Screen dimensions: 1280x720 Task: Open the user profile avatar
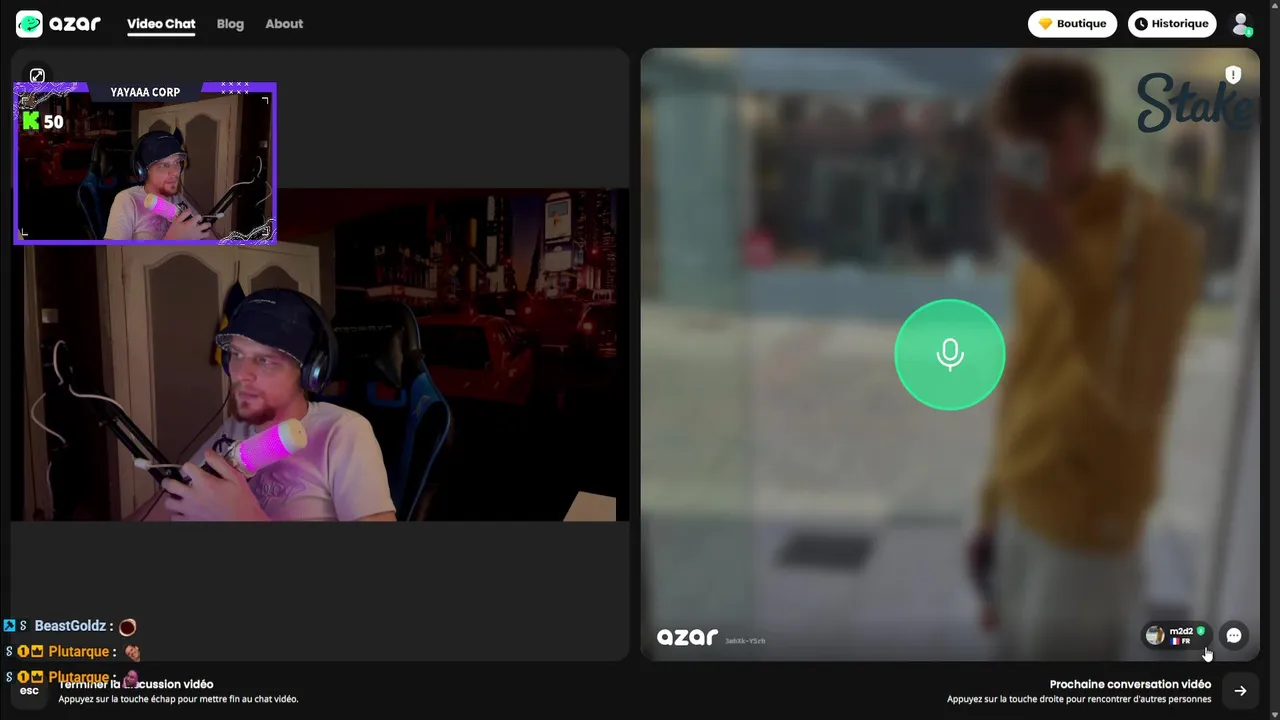[x=1241, y=24]
